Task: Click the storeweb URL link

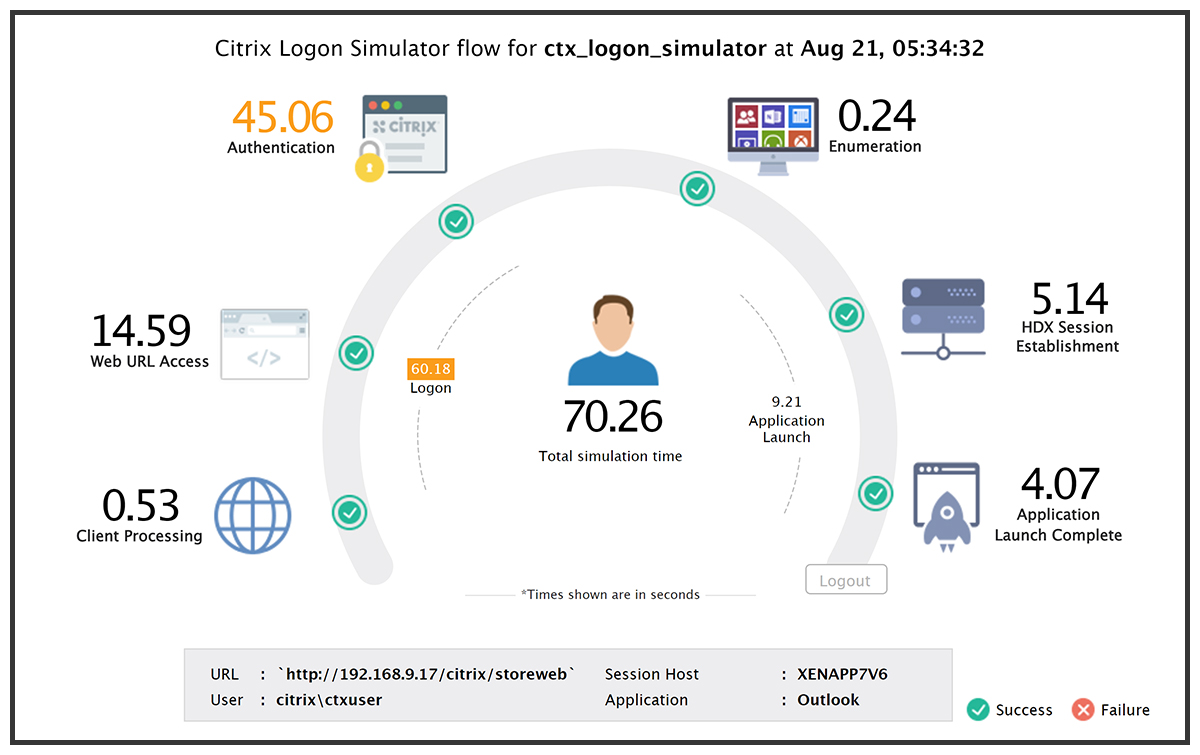Action: click(x=427, y=674)
